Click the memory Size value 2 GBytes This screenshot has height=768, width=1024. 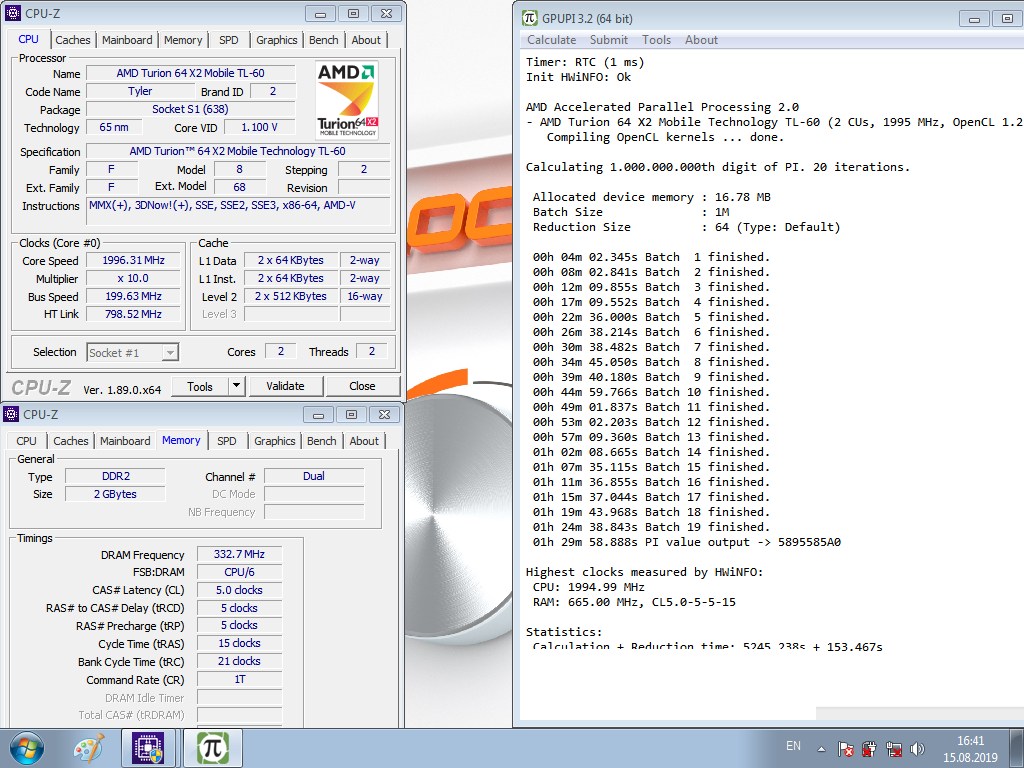tap(116, 494)
